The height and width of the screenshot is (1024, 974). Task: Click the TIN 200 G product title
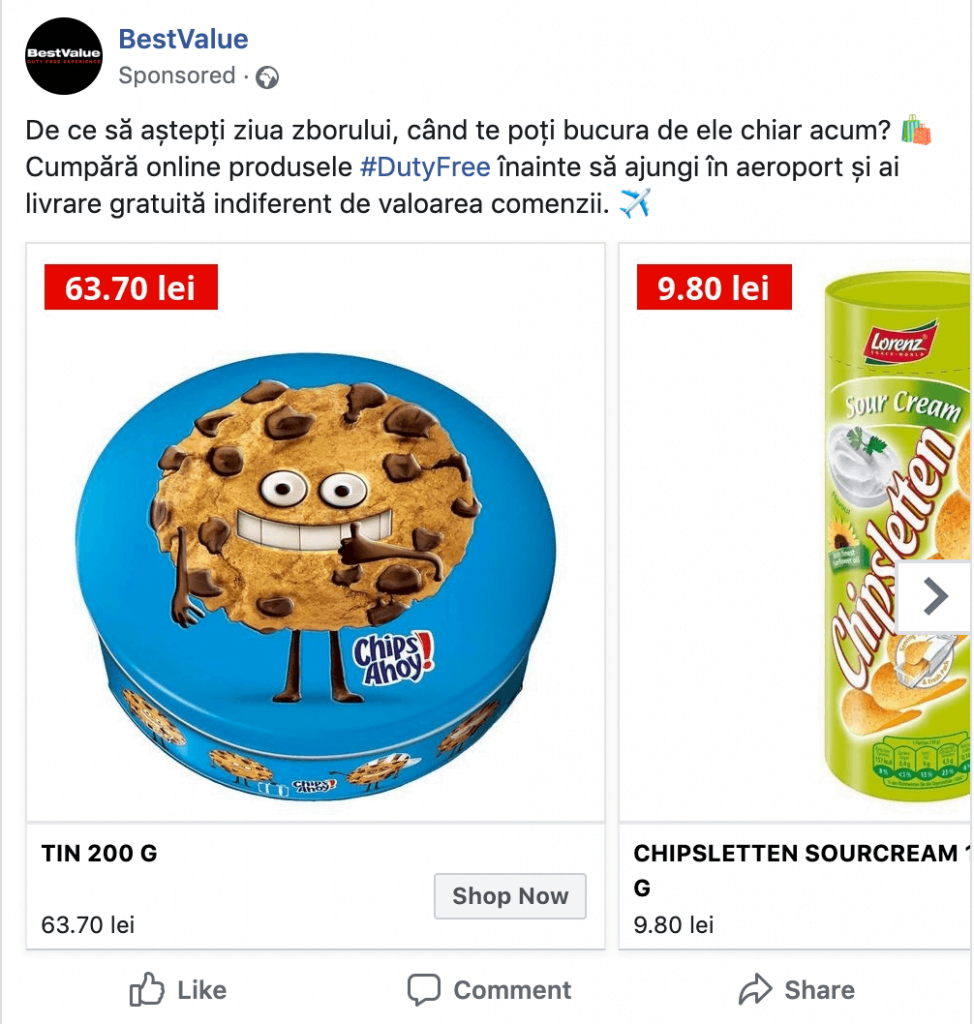[x=99, y=854]
